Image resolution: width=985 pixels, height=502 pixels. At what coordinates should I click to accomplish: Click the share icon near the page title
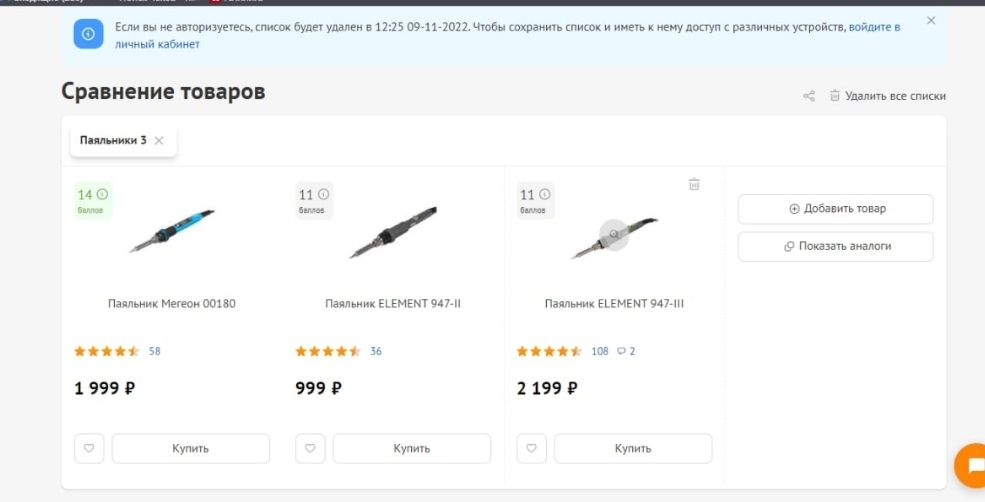[809, 97]
